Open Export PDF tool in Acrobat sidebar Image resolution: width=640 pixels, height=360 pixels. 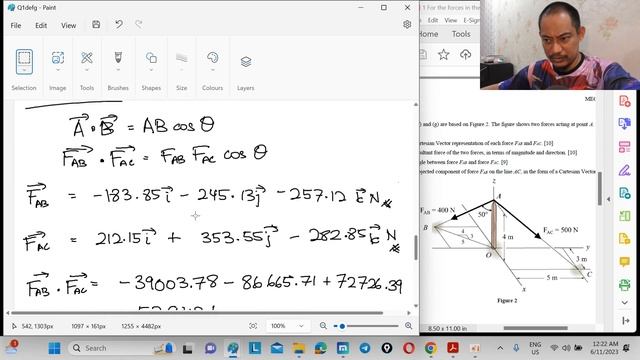pos(624,123)
